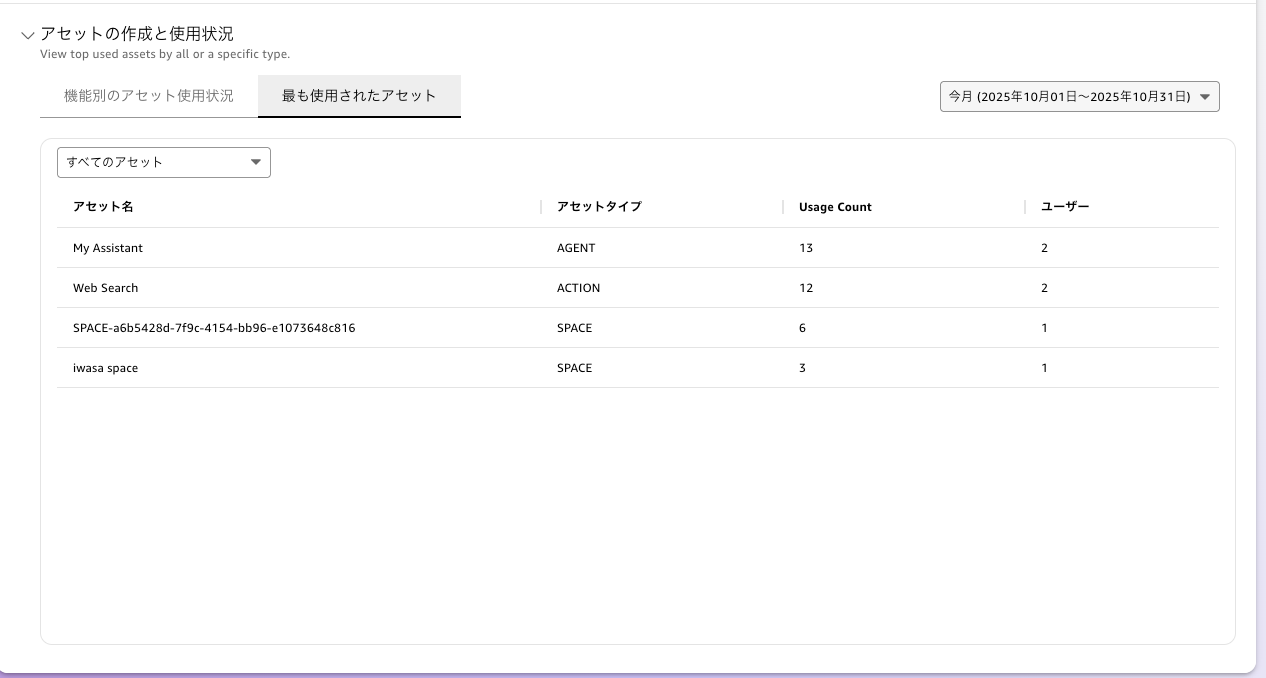Click usage count 13 for My Assistant
The image size is (1266, 678).
[x=806, y=248]
